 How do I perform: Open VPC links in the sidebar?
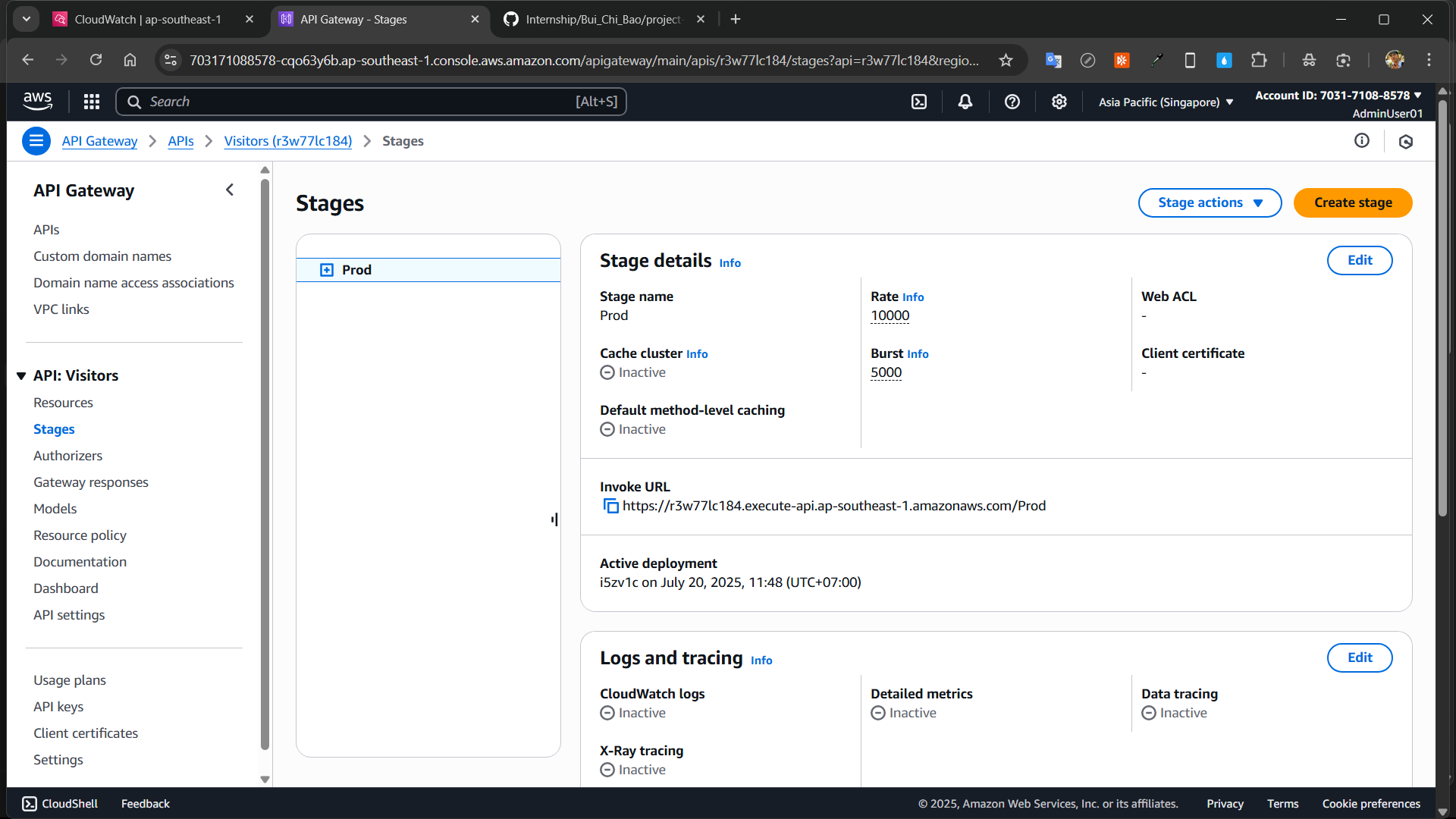61,309
